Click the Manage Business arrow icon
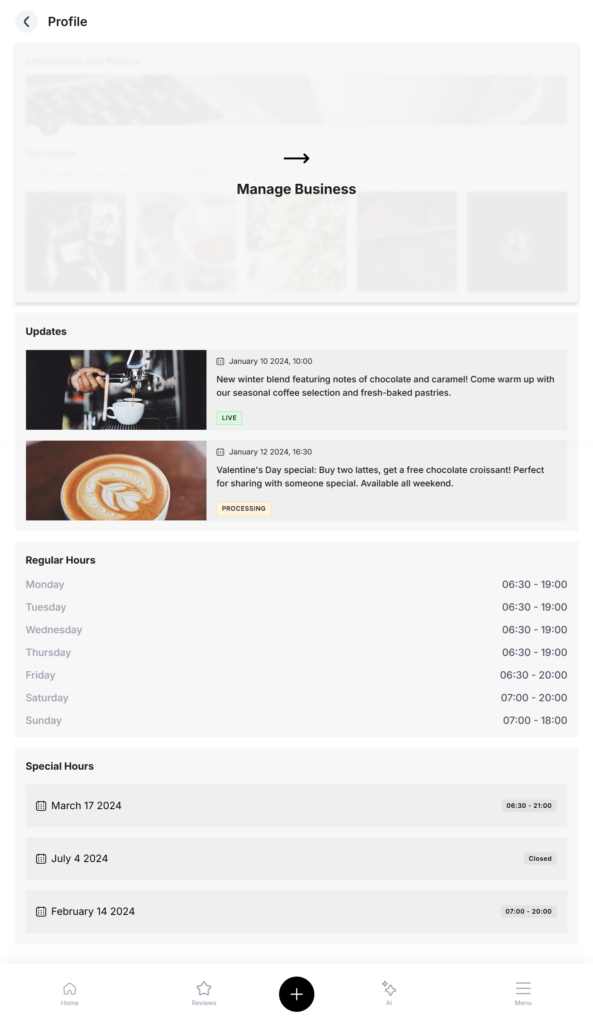593x1024 pixels. pos(296,158)
